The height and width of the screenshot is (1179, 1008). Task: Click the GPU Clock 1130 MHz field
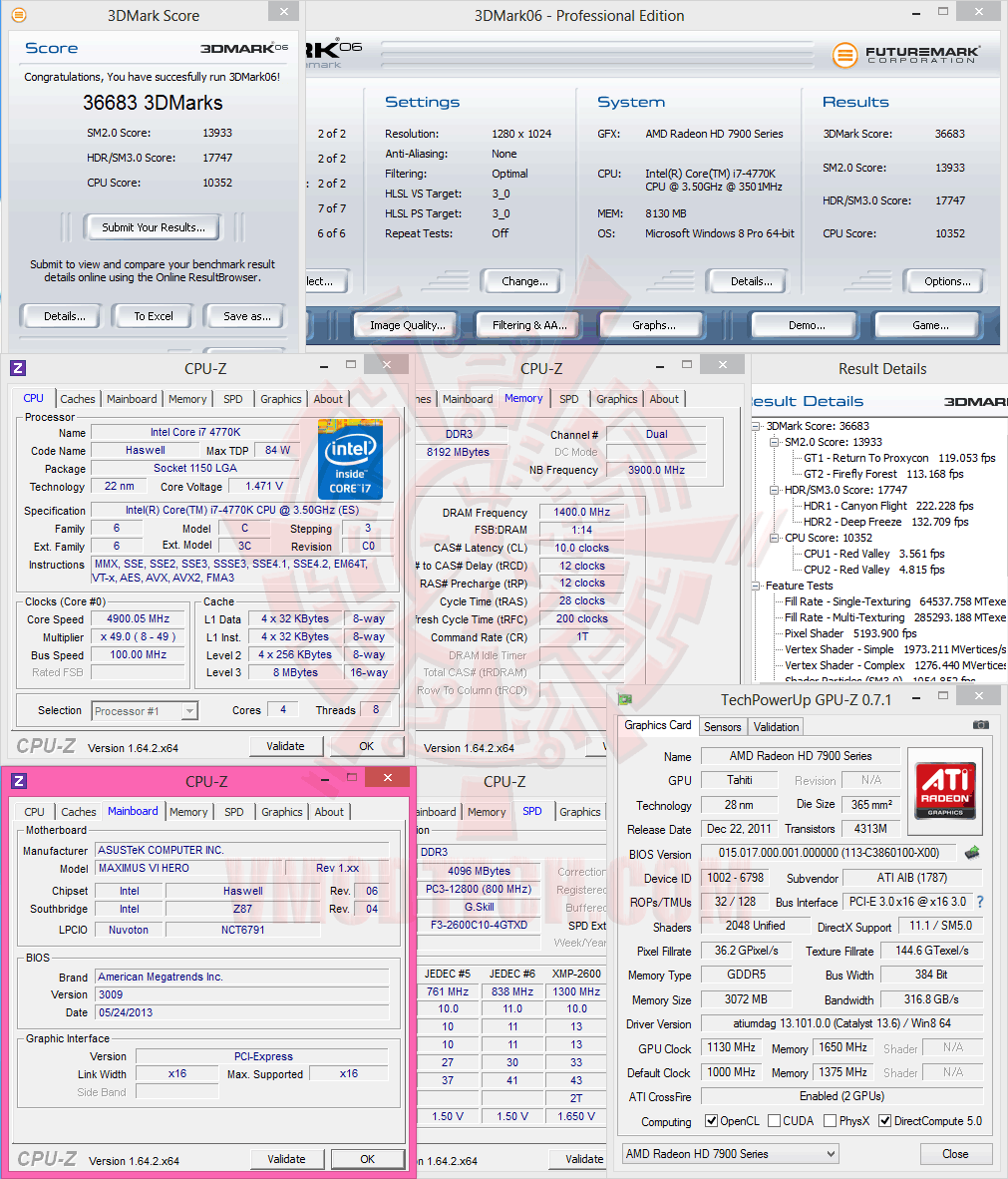[x=730, y=1047]
